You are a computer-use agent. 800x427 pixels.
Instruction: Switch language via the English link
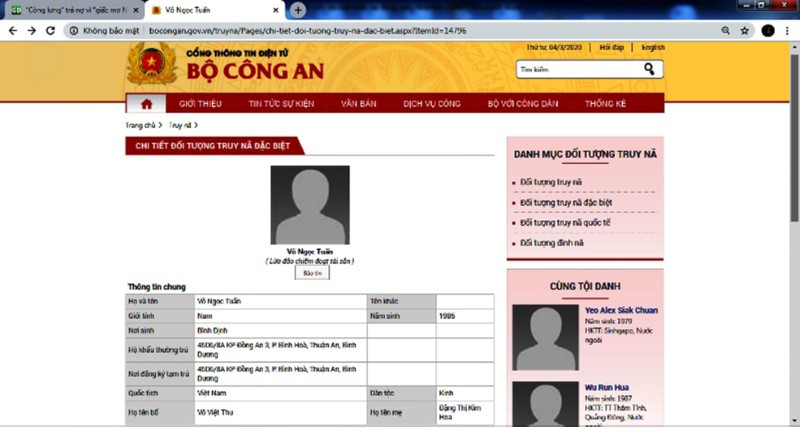[x=653, y=47]
